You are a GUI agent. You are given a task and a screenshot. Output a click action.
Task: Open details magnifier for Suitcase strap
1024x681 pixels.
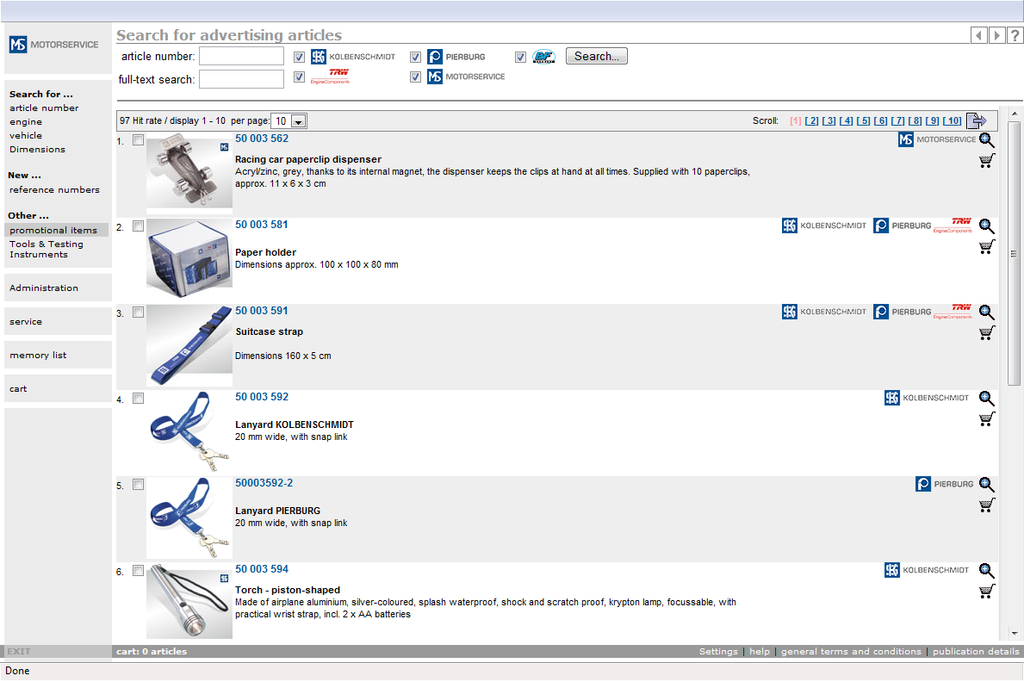[986, 312]
